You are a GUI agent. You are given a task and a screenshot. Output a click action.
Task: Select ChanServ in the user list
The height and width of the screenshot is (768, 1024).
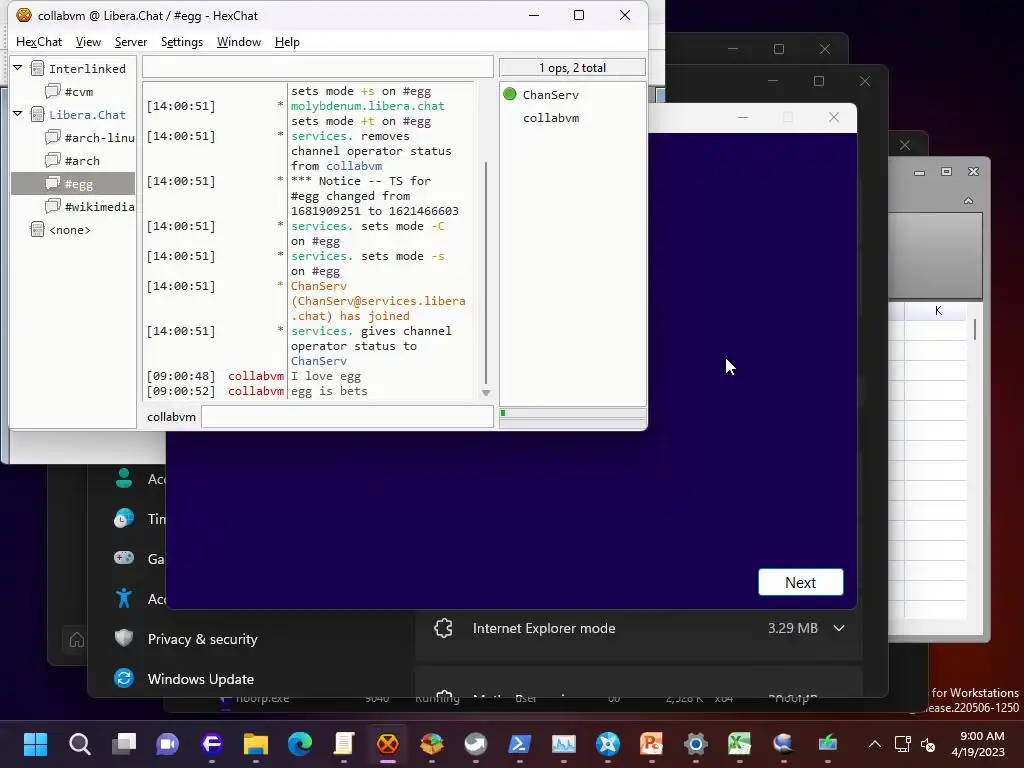(x=551, y=95)
